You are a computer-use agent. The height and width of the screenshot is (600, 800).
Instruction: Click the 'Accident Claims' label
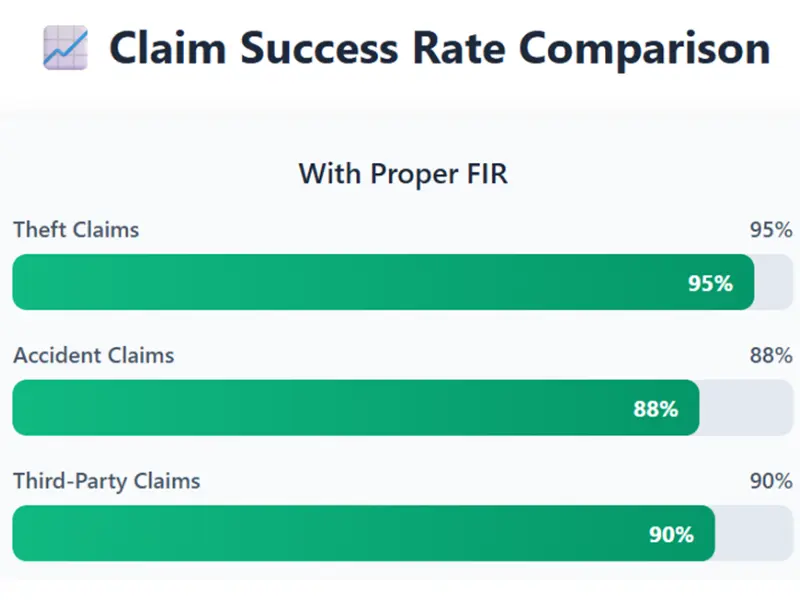[x=93, y=355]
